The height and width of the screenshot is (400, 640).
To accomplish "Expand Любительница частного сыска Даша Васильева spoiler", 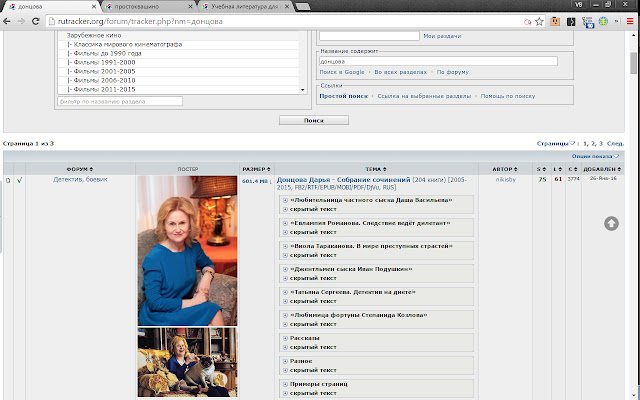I will click(371, 200).
